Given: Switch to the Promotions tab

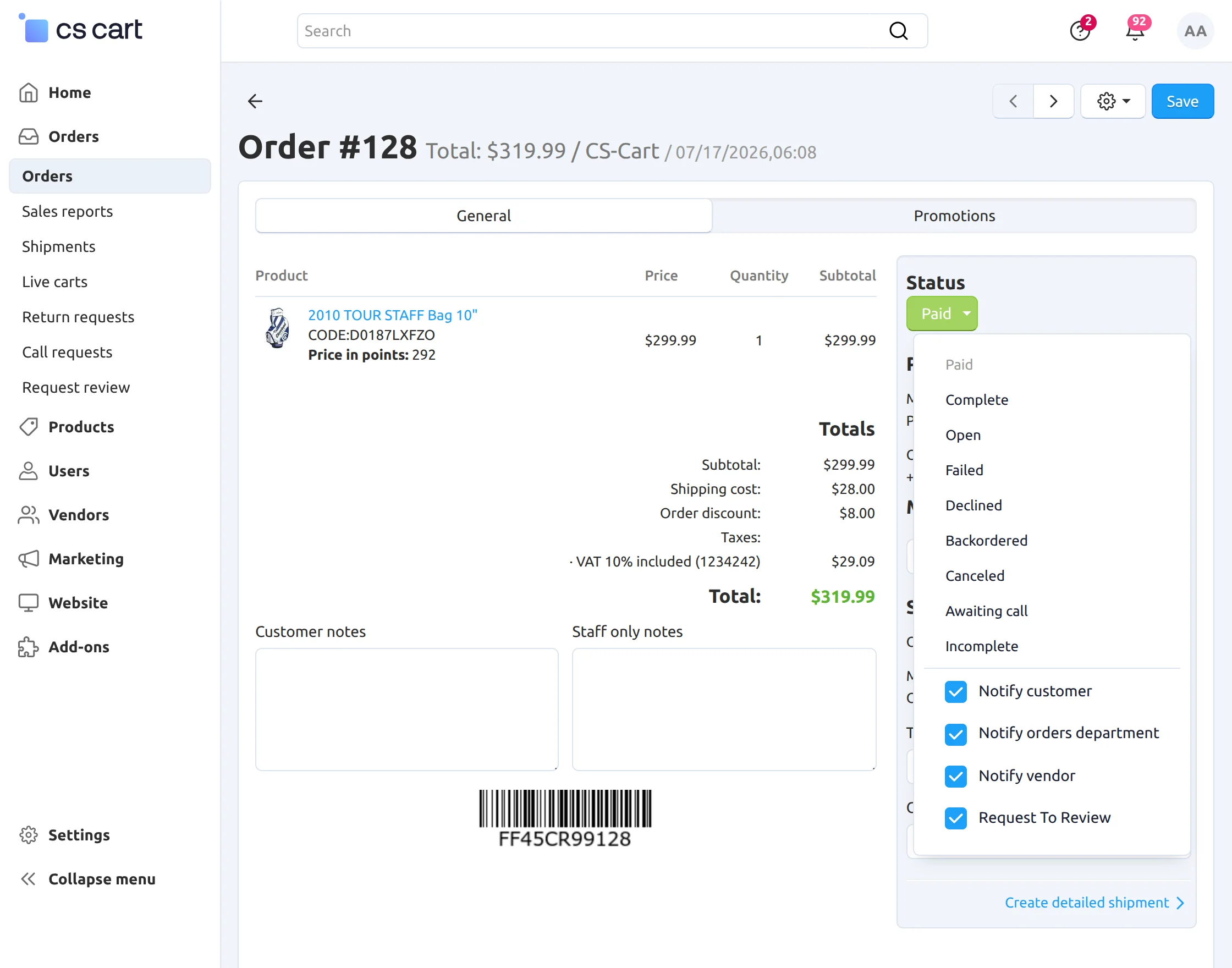Looking at the screenshot, I should (954, 216).
